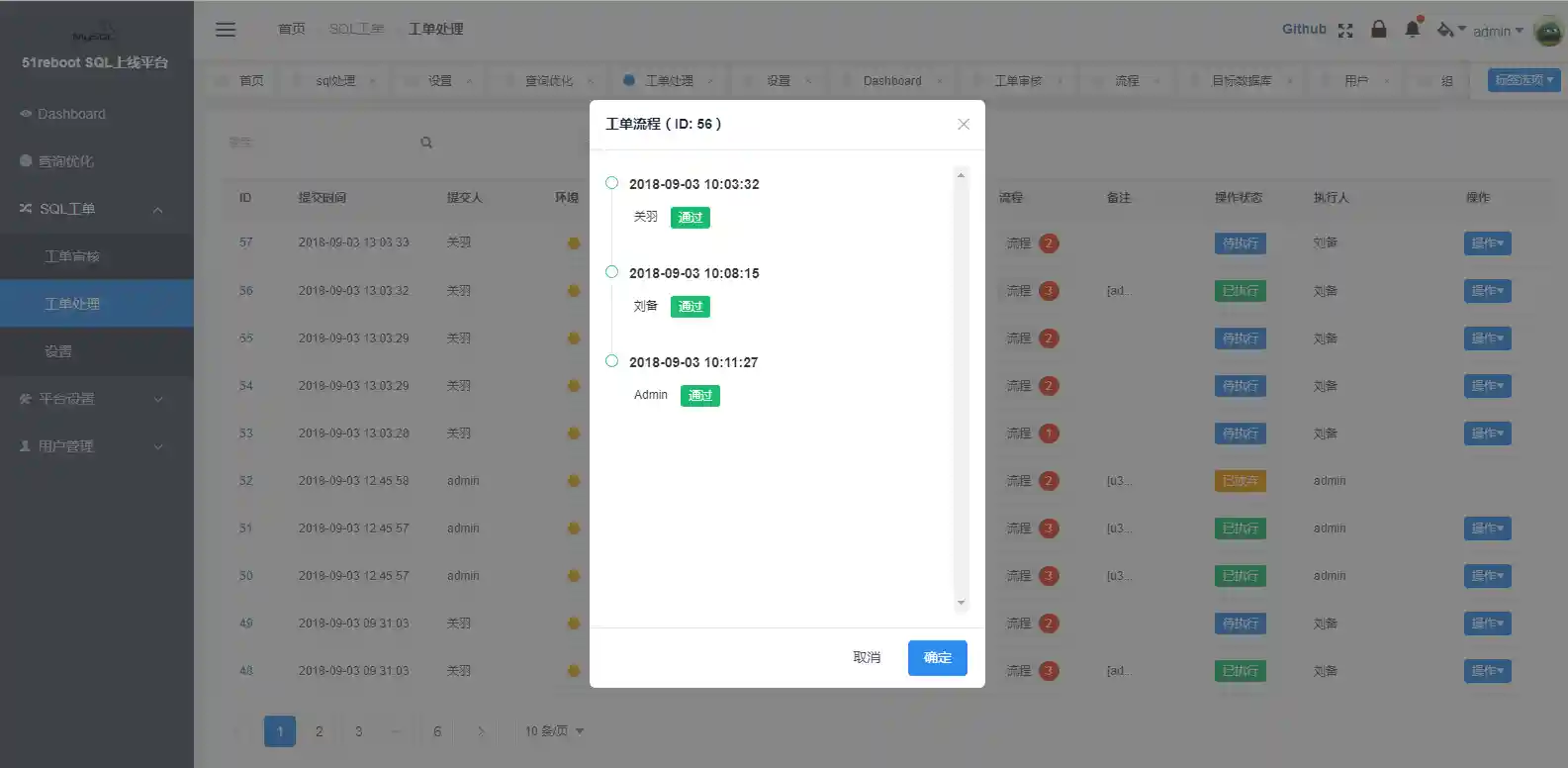Switch to the 用户 tab
The image size is (1568, 768).
click(x=1356, y=81)
